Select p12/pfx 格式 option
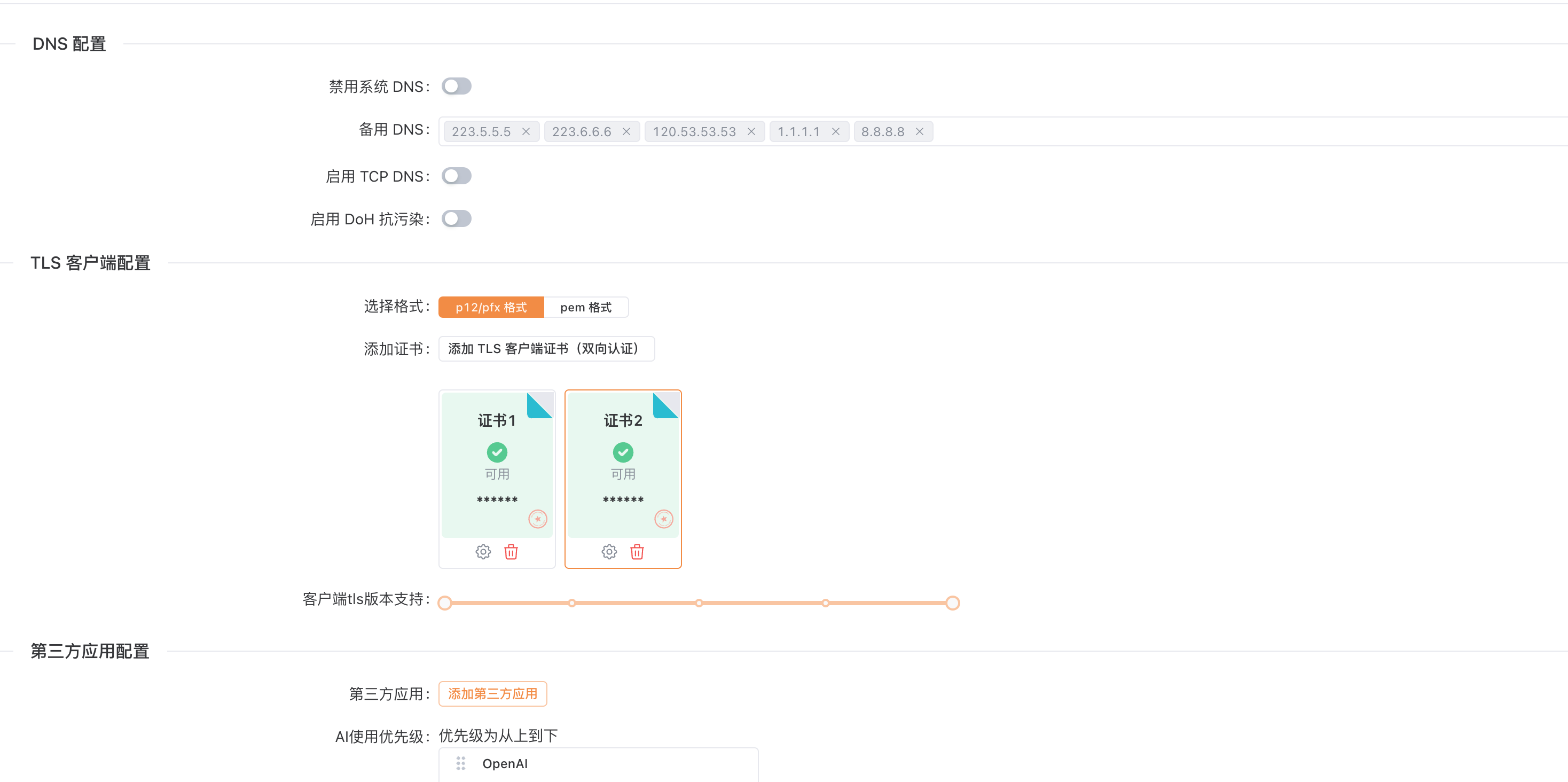The width and height of the screenshot is (1568, 782). point(491,307)
